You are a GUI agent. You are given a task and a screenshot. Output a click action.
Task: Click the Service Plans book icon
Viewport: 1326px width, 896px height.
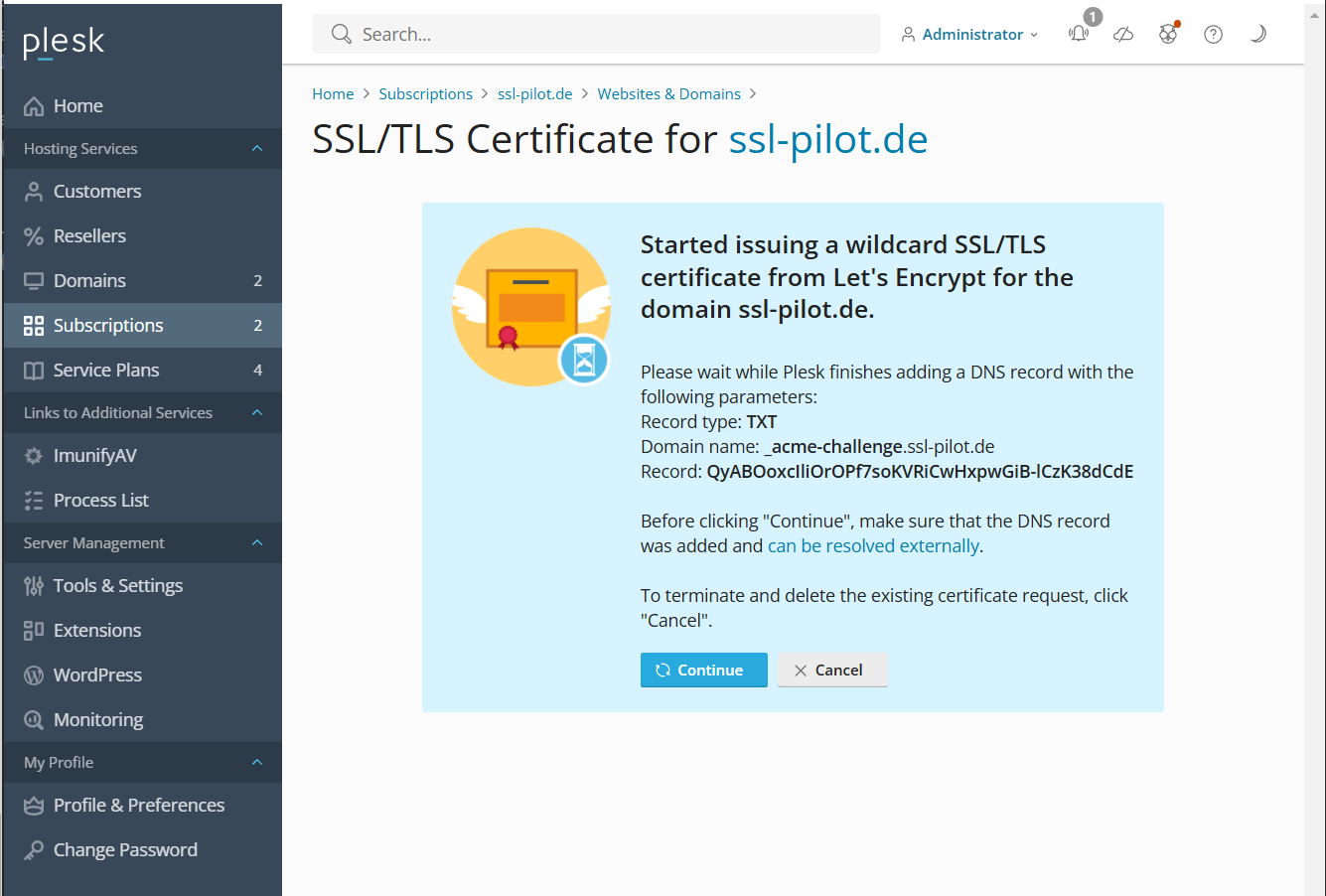[x=34, y=371]
